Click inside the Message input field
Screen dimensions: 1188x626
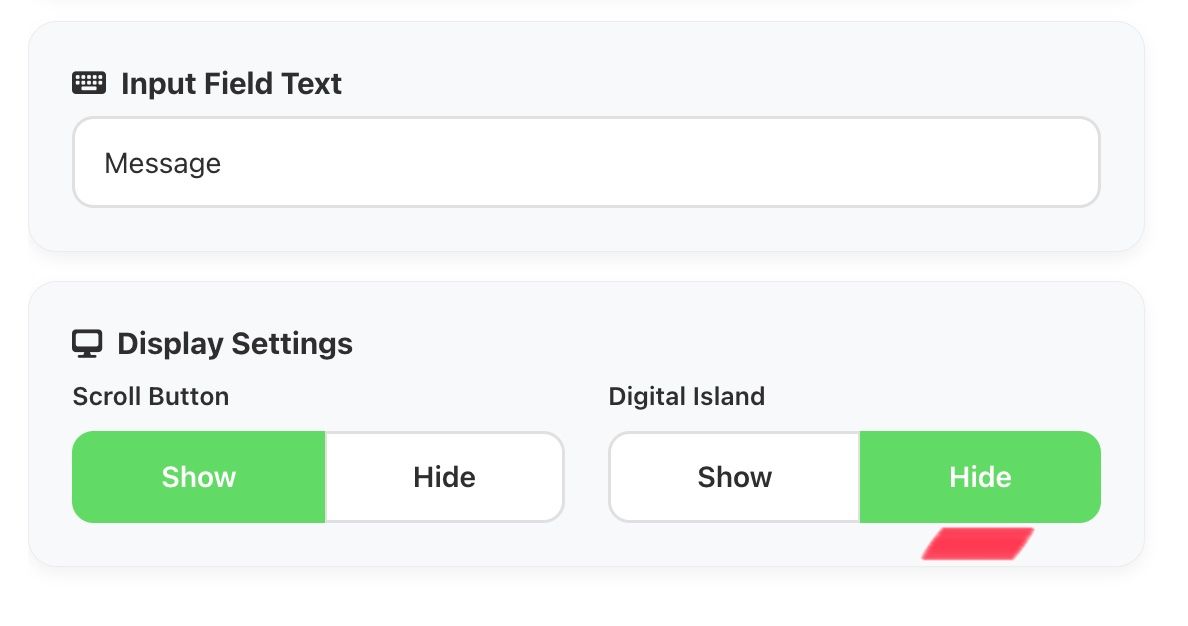coord(586,162)
